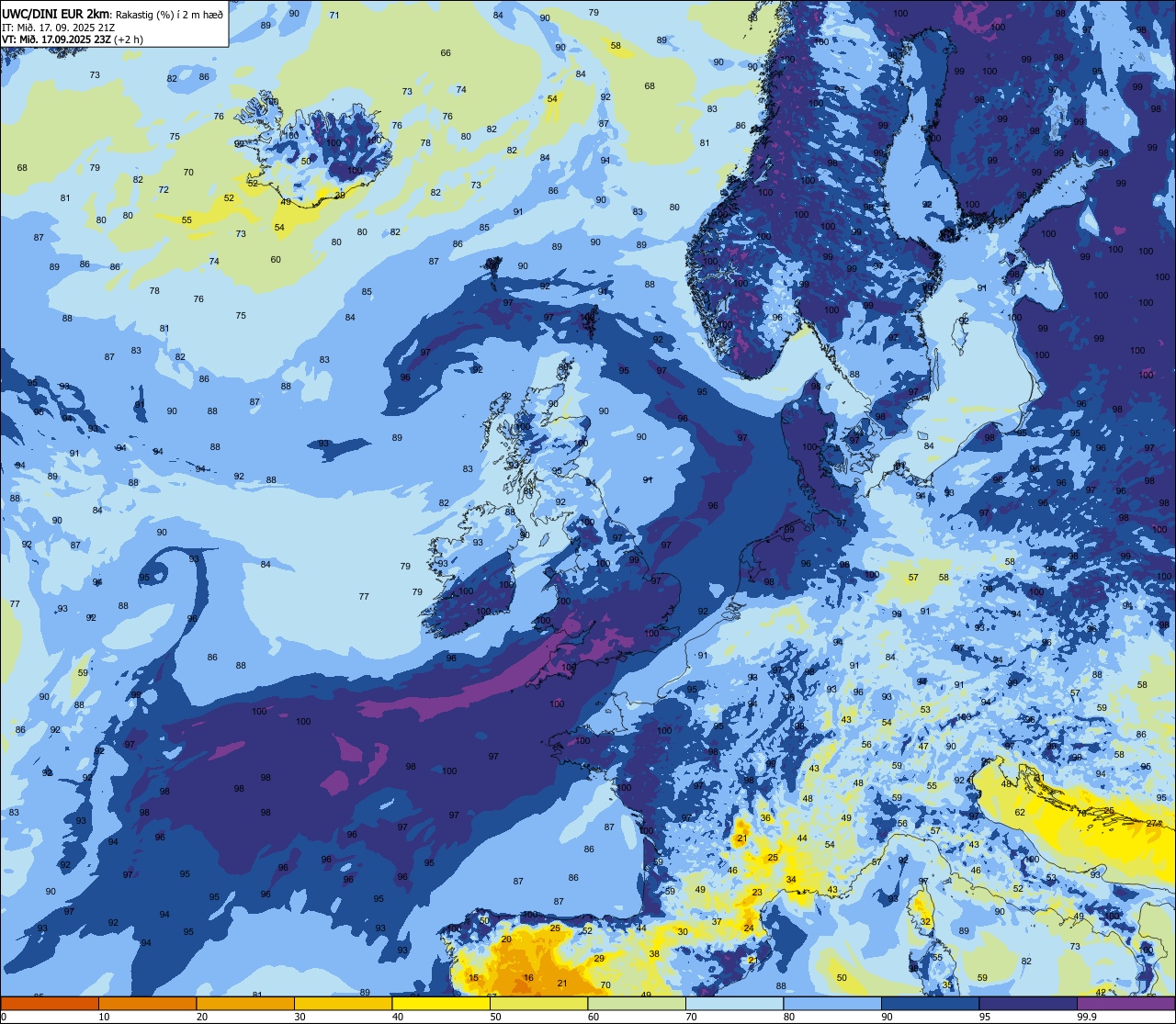Click the legend tick label '80'
The width and height of the screenshot is (1176, 1024).
pyautogui.click(x=789, y=1017)
